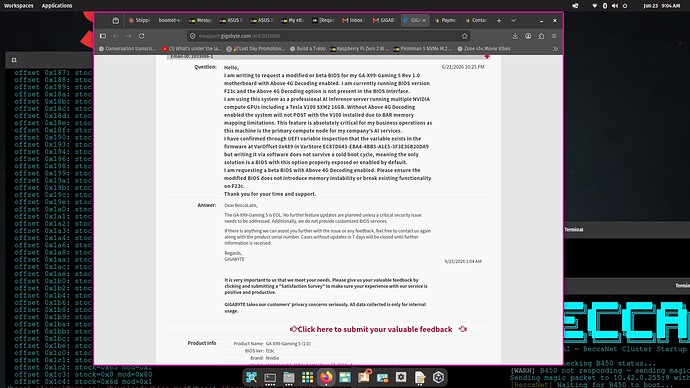The width and height of the screenshot is (690, 388).
Task: Open power menu in system tray
Action: pyautogui.click(x=625, y=6)
